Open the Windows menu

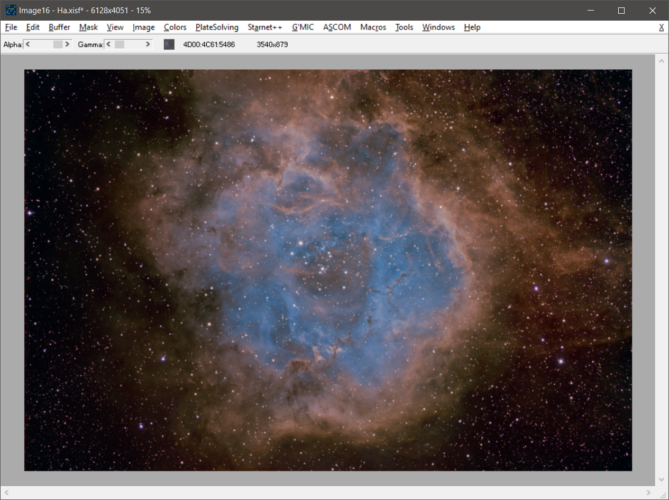tap(438, 27)
